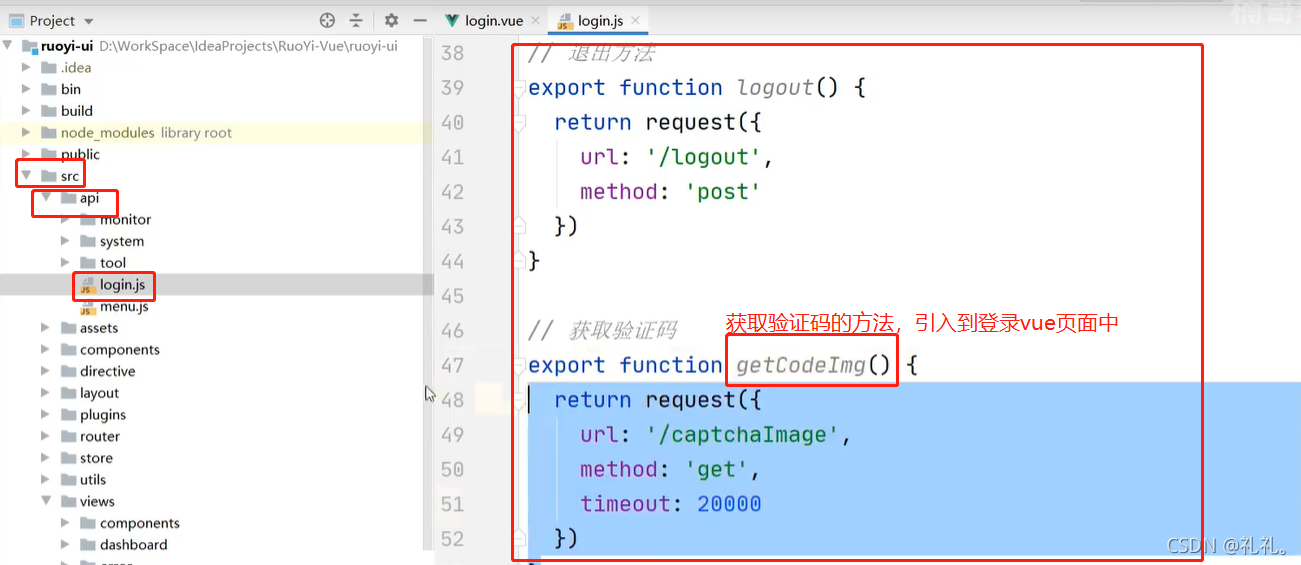This screenshot has width=1301, height=565.
Task: Click the ruoyi-ui project module icon
Action: [x=28, y=46]
